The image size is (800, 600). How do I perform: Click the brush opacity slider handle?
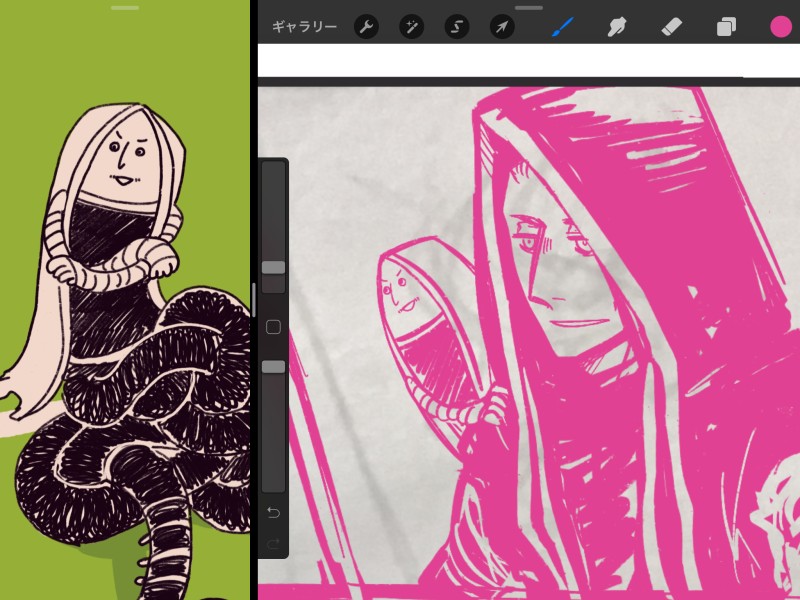click(273, 366)
